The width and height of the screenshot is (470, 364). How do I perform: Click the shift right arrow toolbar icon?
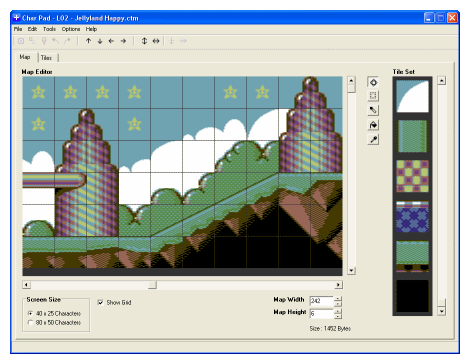click(x=123, y=41)
